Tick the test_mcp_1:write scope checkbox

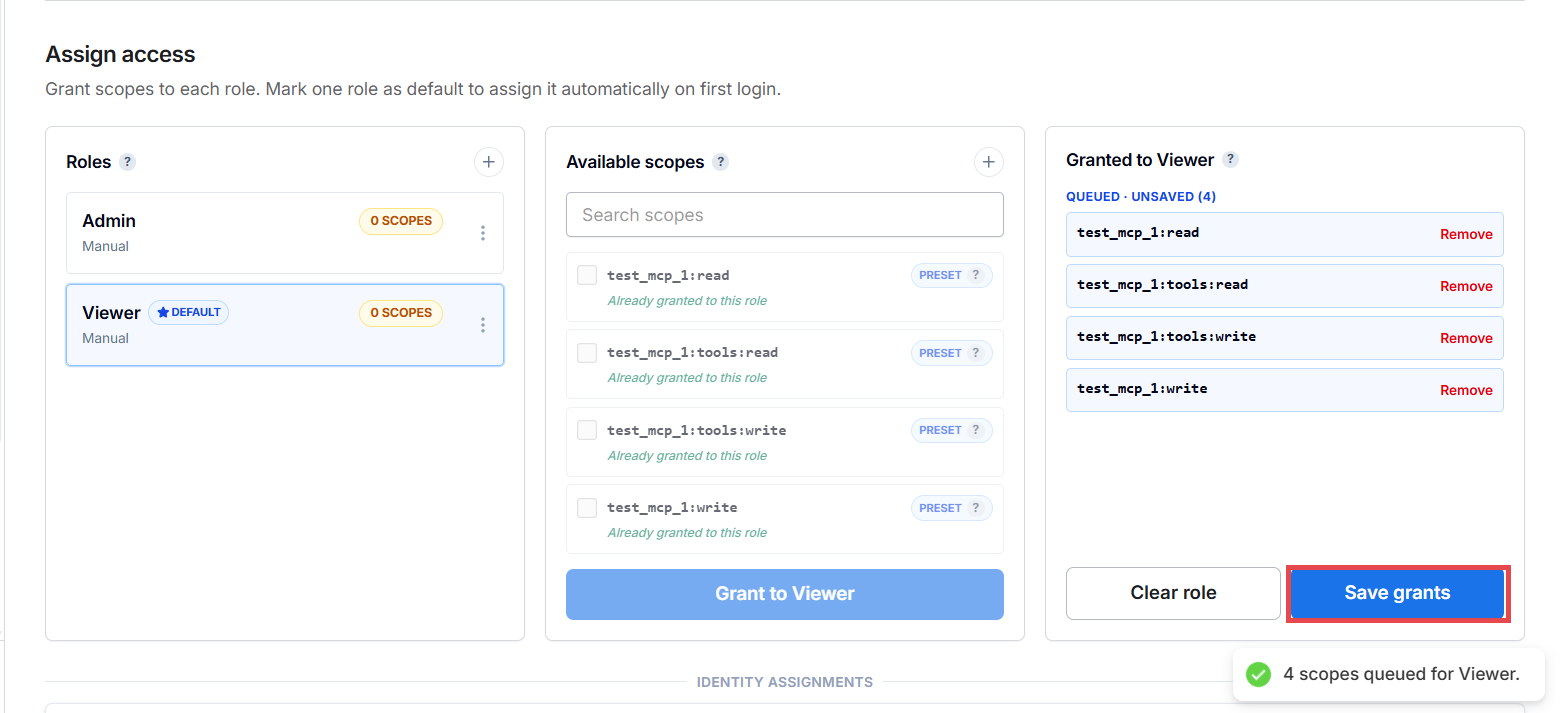[x=587, y=508]
